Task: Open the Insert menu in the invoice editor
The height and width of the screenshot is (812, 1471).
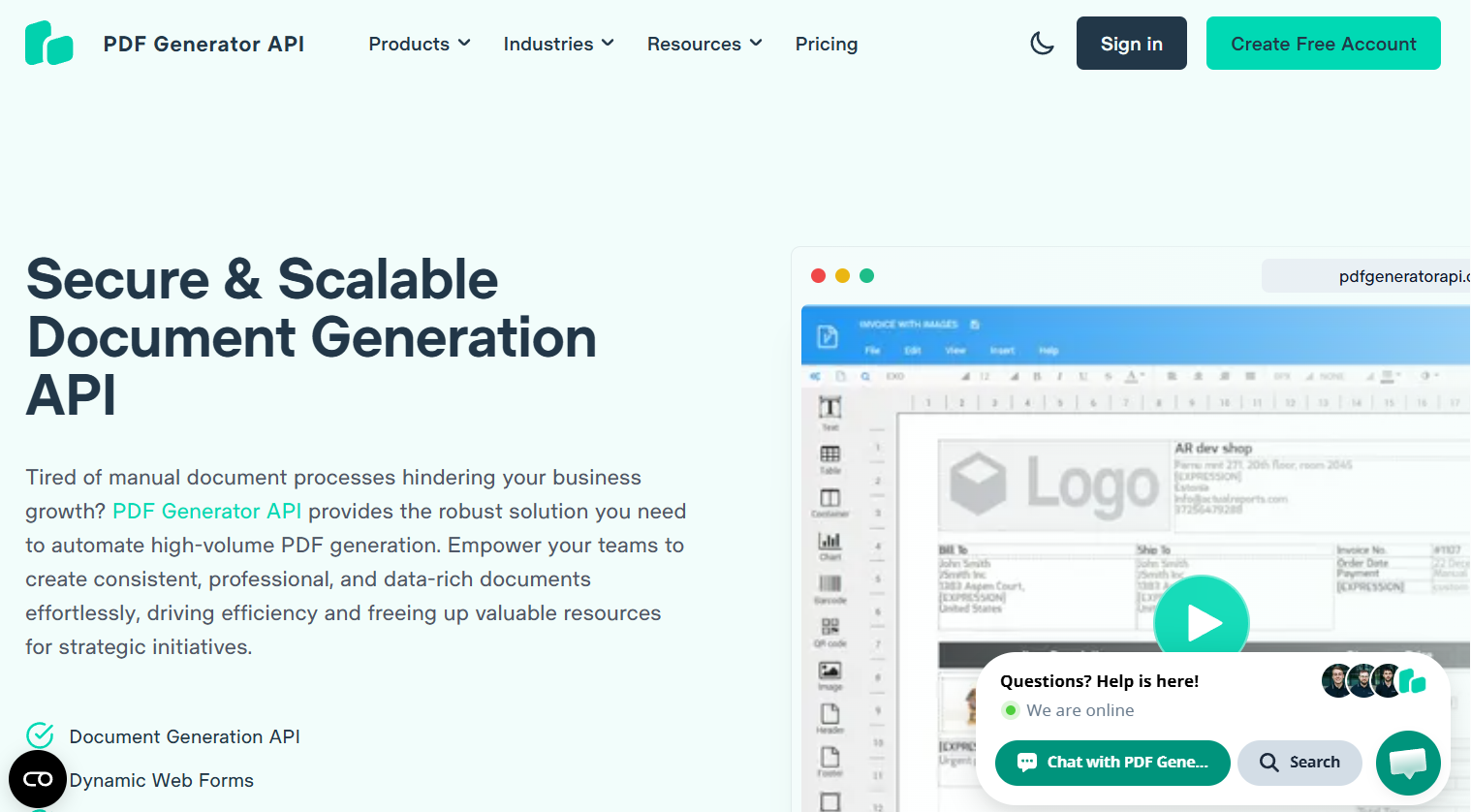Action: (x=1002, y=351)
